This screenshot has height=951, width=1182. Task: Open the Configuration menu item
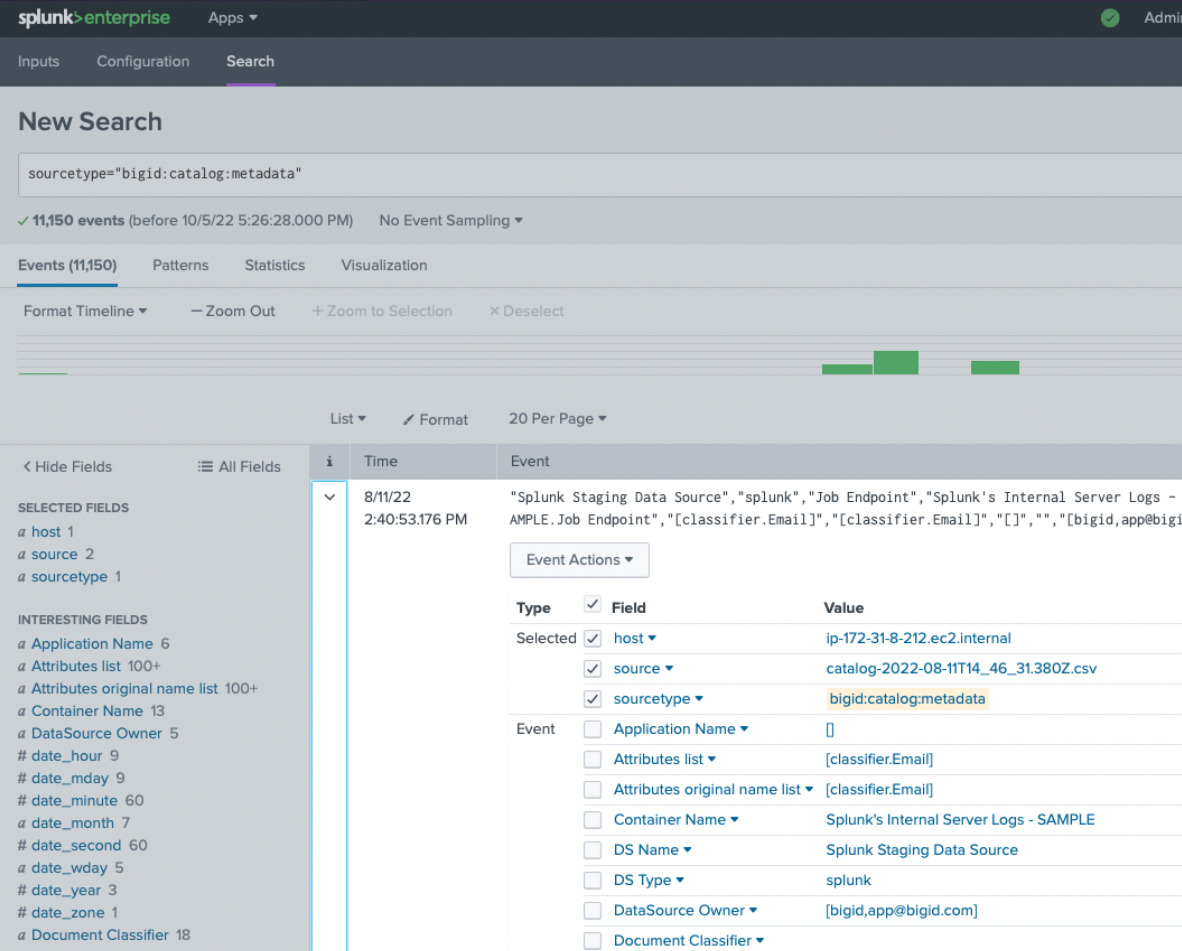coord(142,61)
